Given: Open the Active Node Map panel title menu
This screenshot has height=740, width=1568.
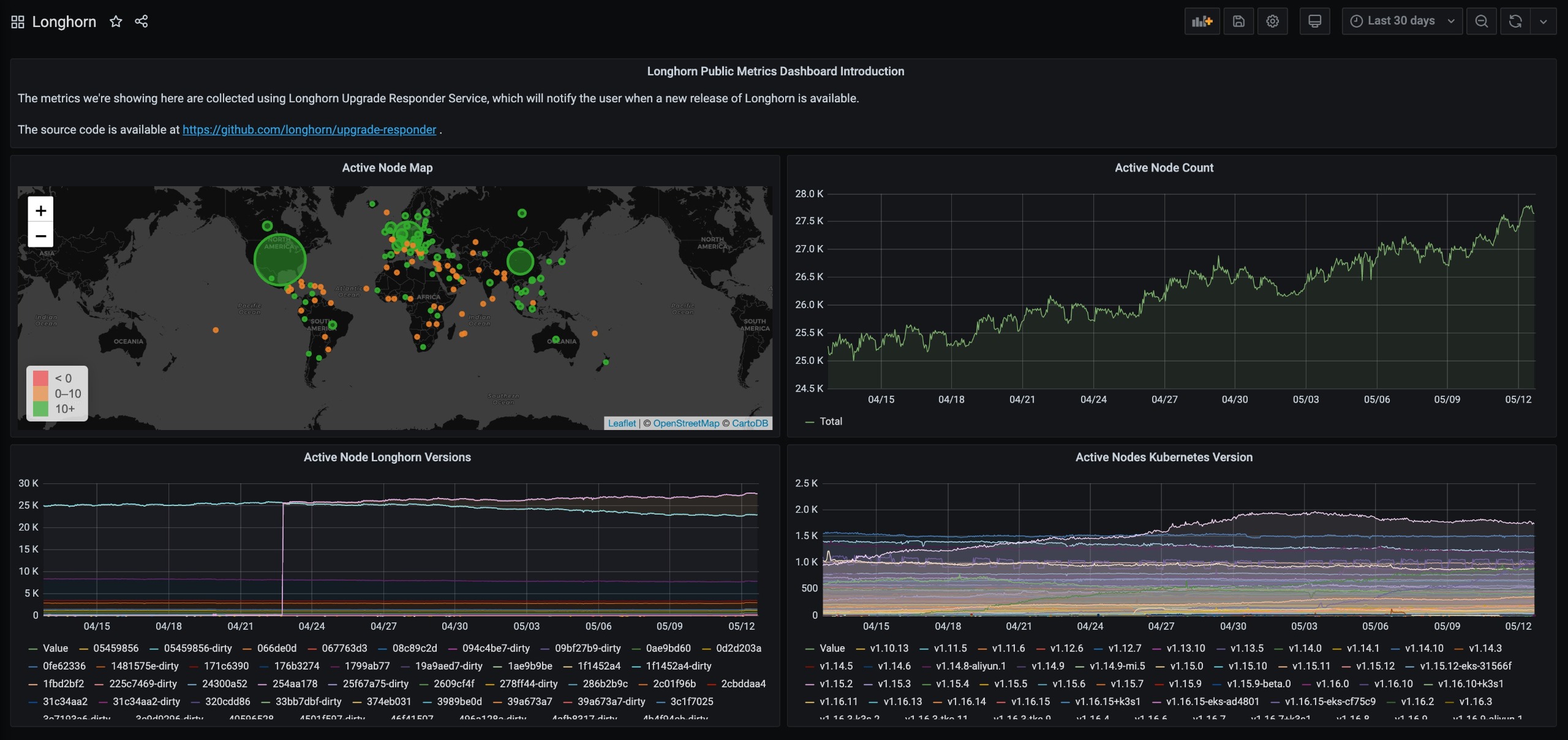Looking at the screenshot, I should pos(387,168).
